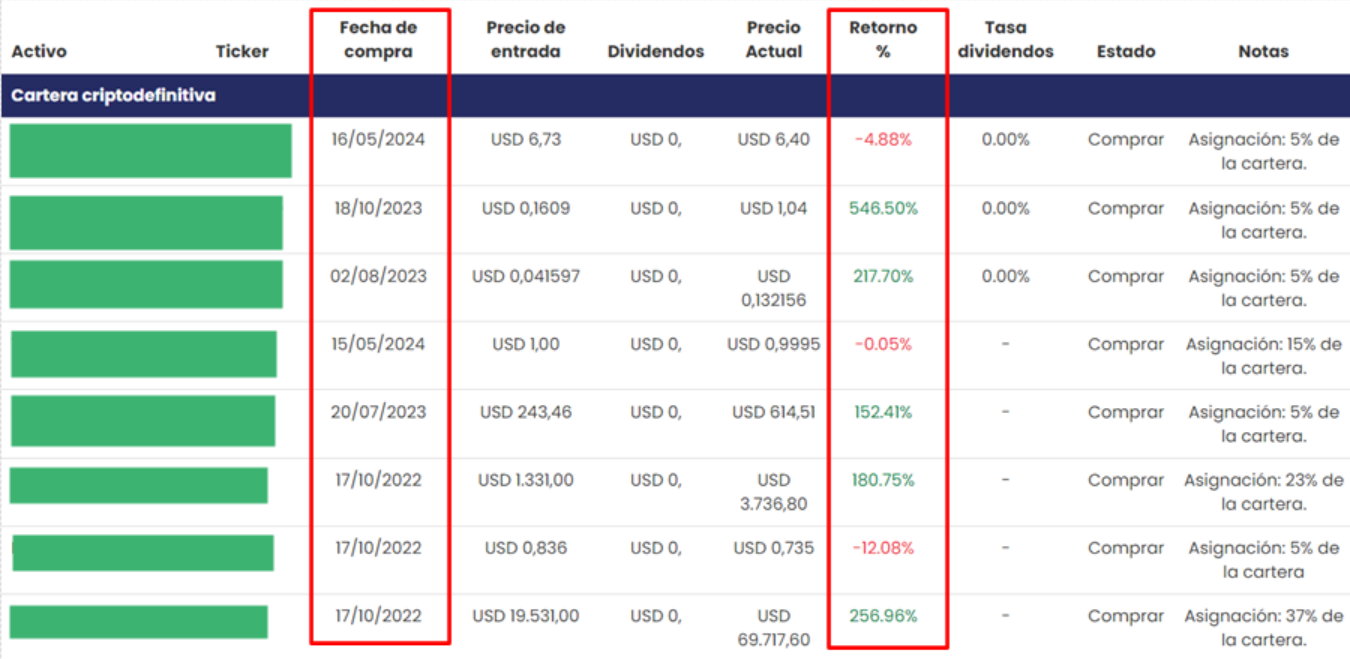Select the -0.05% return value
The width and height of the screenshot is (1350, 659).
(883, 344)
